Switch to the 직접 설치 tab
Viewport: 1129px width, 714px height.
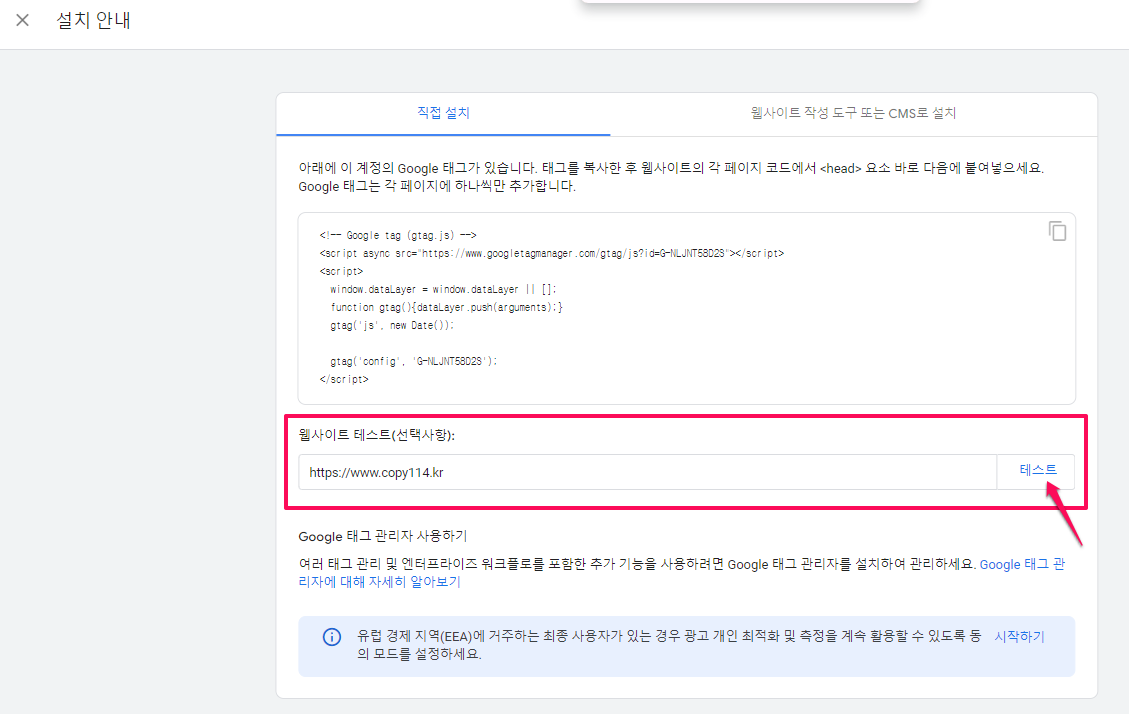443,113
